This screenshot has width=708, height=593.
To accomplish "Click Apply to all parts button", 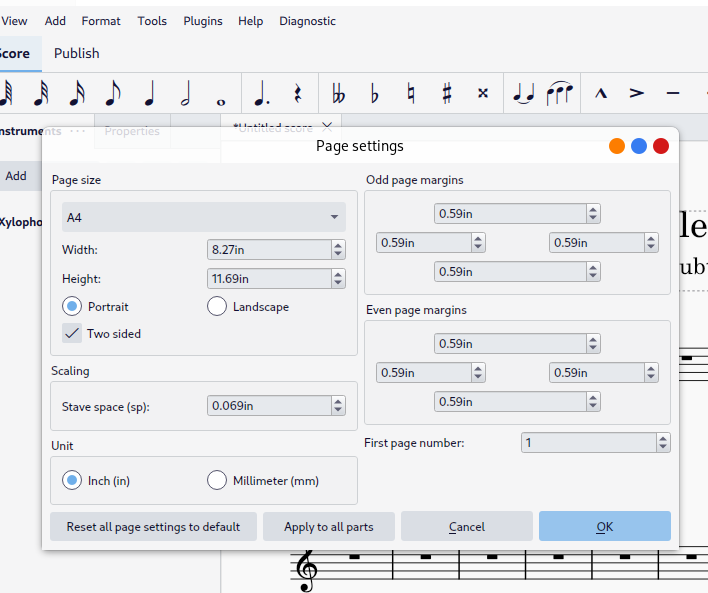I will tap(329, 527).
